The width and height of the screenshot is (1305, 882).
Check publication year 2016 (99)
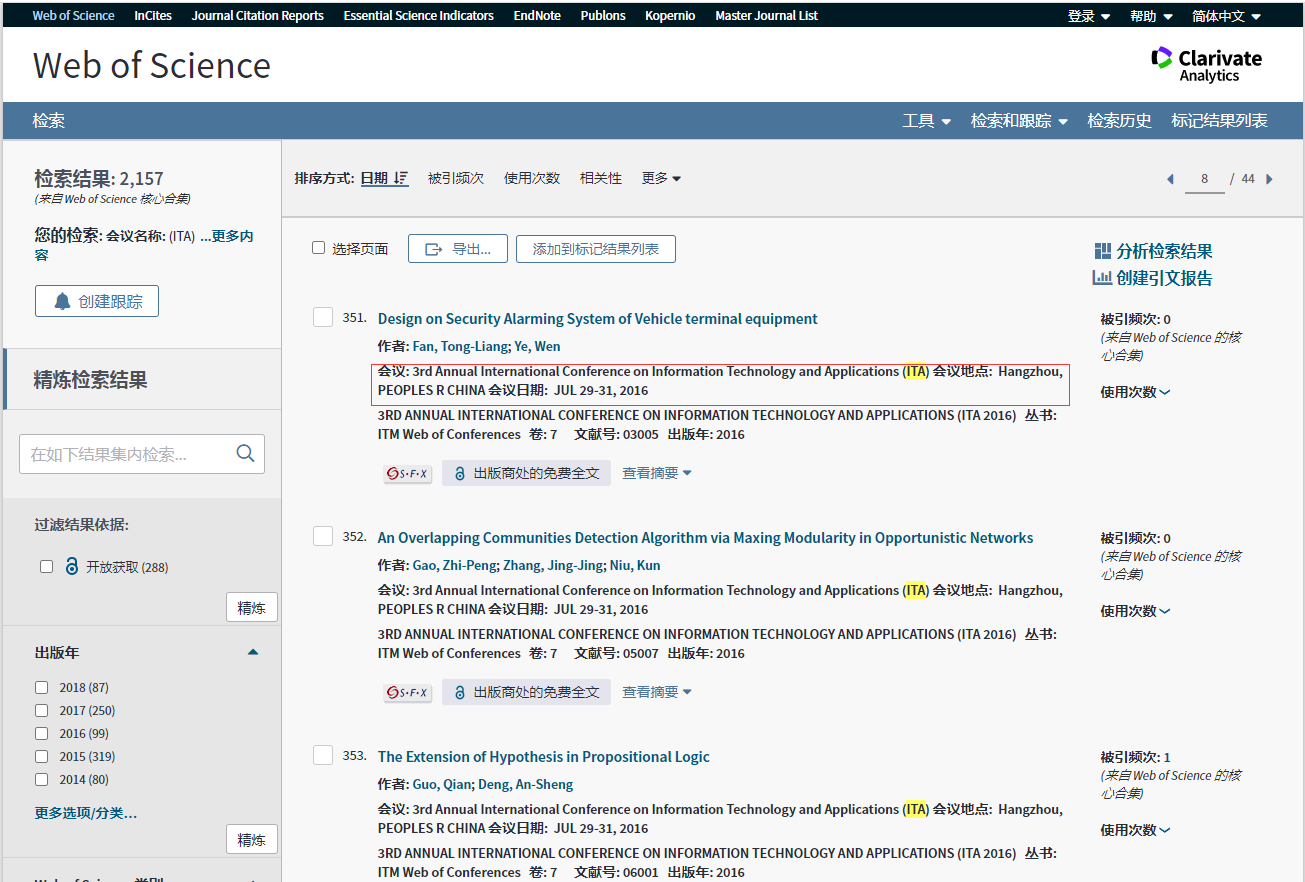coord(42,733)
